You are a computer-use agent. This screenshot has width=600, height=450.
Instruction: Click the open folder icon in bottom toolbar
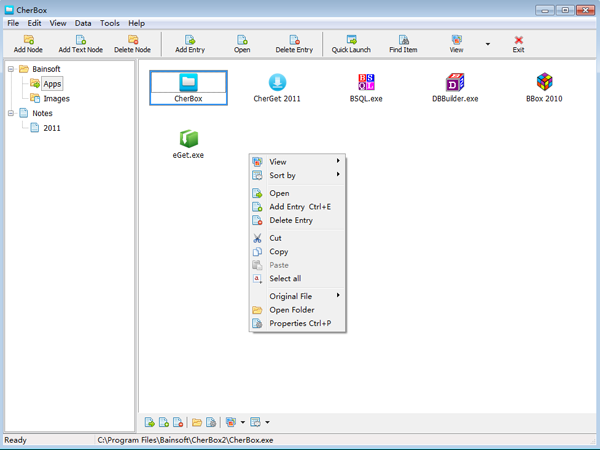(x=197, y=422)
